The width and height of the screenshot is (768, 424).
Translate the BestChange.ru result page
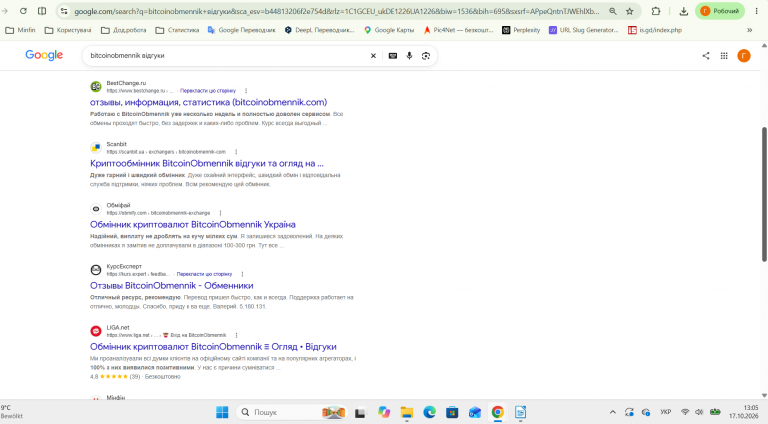pyautogui.click(x=208, y=91)
